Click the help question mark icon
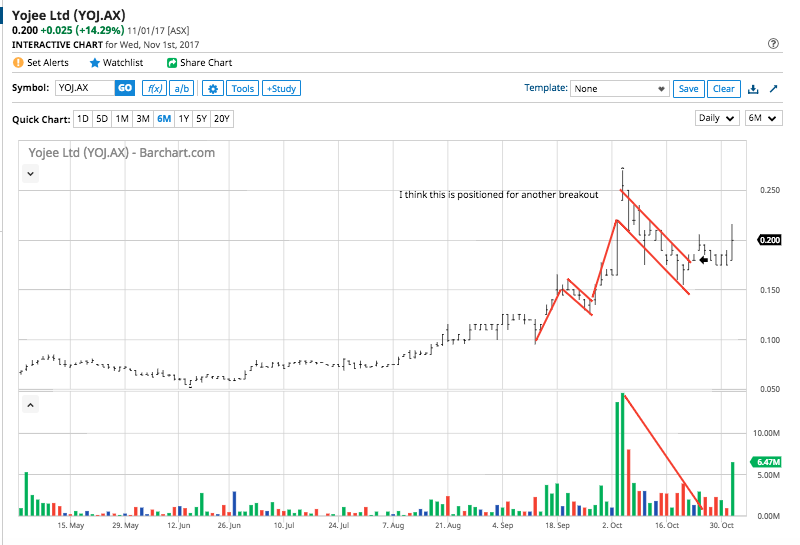The width and height of the screenshot is (800, 545). [x=773, y=43]
